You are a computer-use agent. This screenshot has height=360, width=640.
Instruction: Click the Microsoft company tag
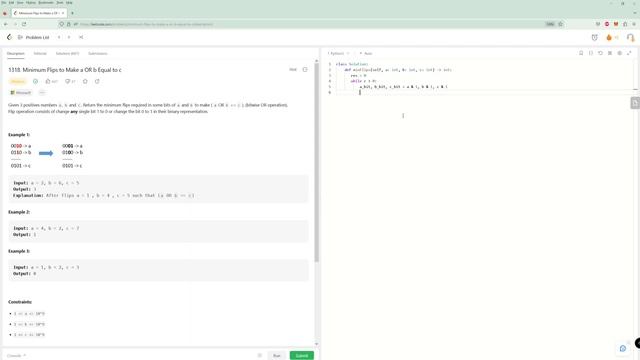[21, 93]
